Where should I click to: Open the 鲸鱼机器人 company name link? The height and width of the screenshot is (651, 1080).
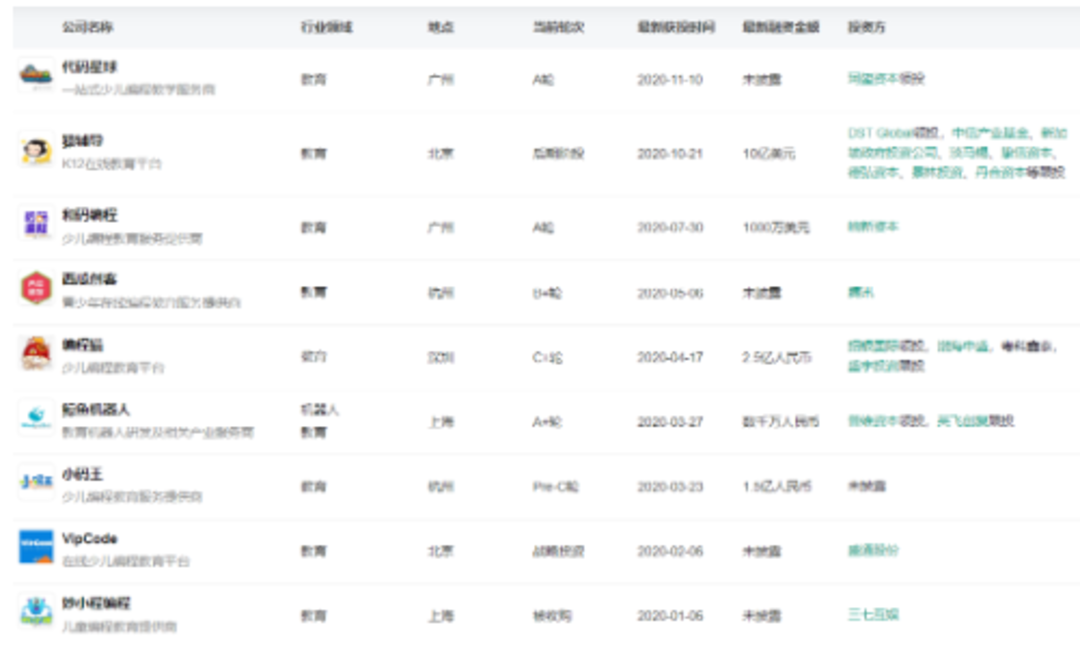click(x=95, y=409)
